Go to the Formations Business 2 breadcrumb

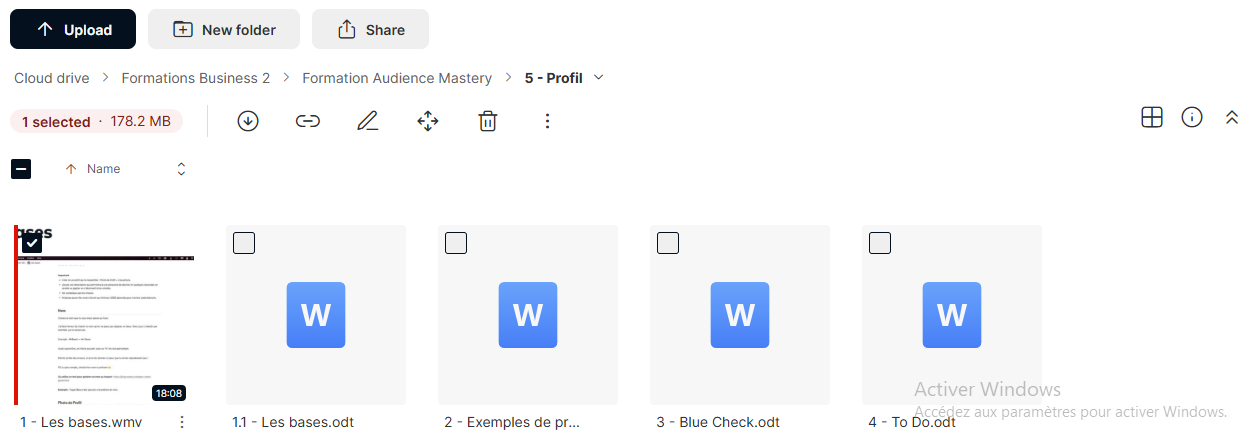[x=196, y=78]
